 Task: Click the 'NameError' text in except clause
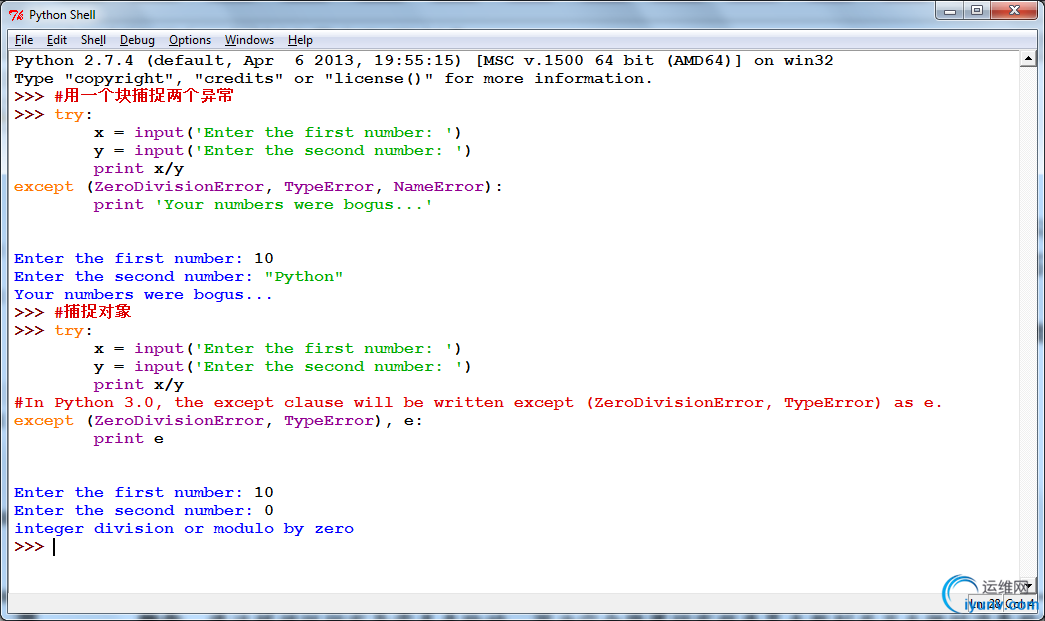click(438, 187)
